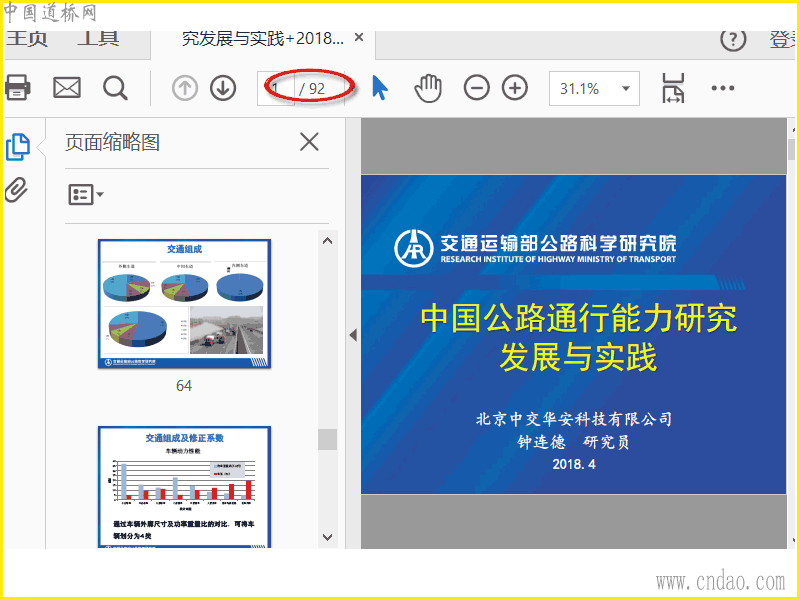Click the thumbnail scrollbar up arrow
Image resolution: width=800 pixels, height=600 pixels.
point(328,241)
